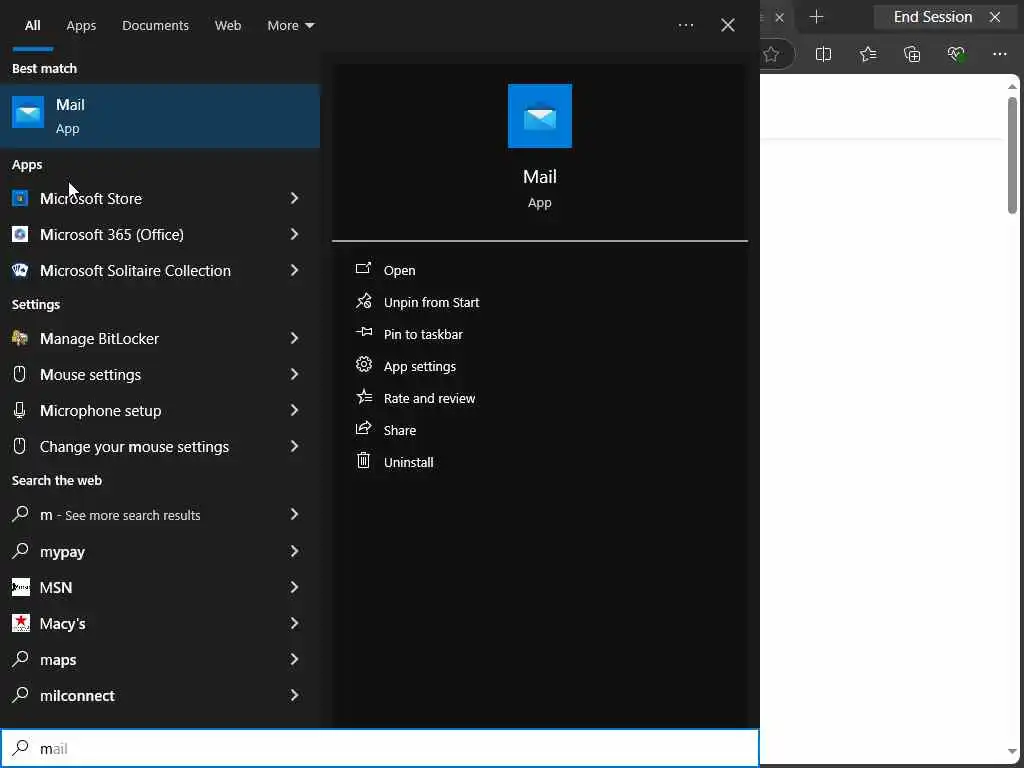
Task: Click 'Microsoft Solitaire Collection' app text
Action: 135,270
